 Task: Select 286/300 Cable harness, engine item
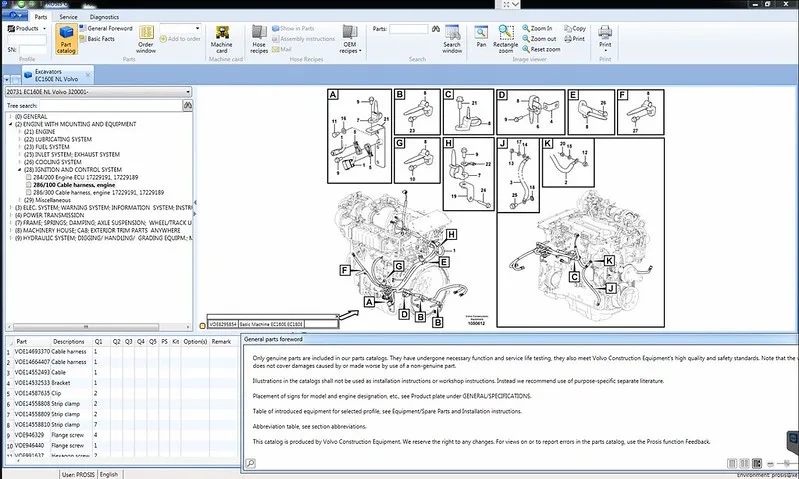click(x=98, y=193)
